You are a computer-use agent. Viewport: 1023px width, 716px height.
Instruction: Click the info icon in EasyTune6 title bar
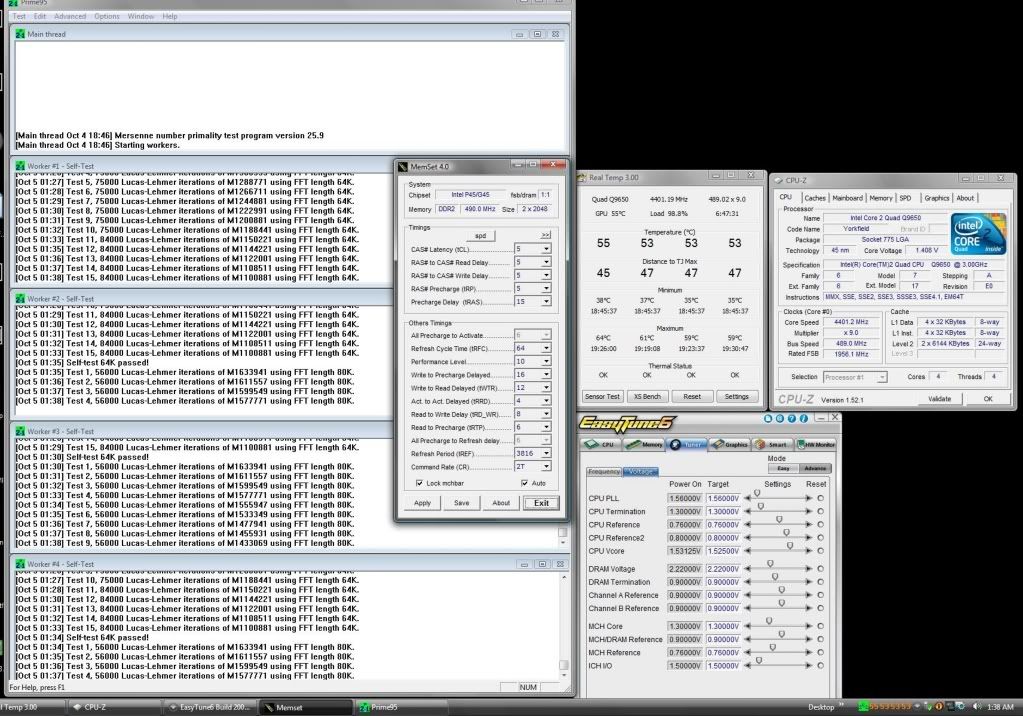(x=804, y=418)
